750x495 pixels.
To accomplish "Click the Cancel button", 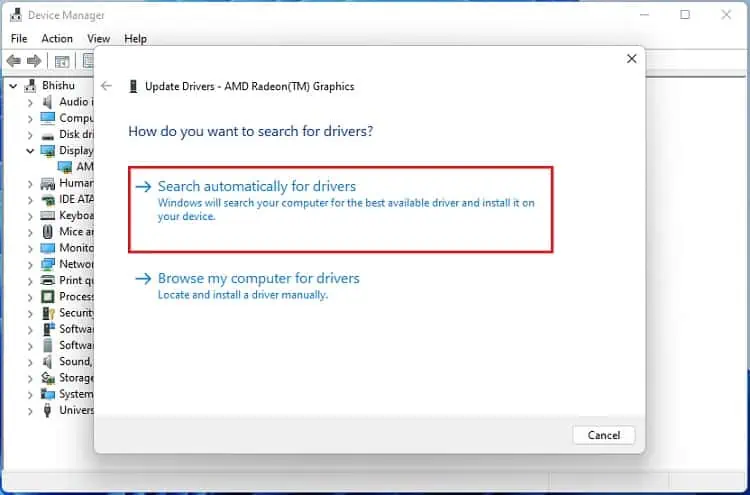I will pyautogui.click(x=604, y=435).
